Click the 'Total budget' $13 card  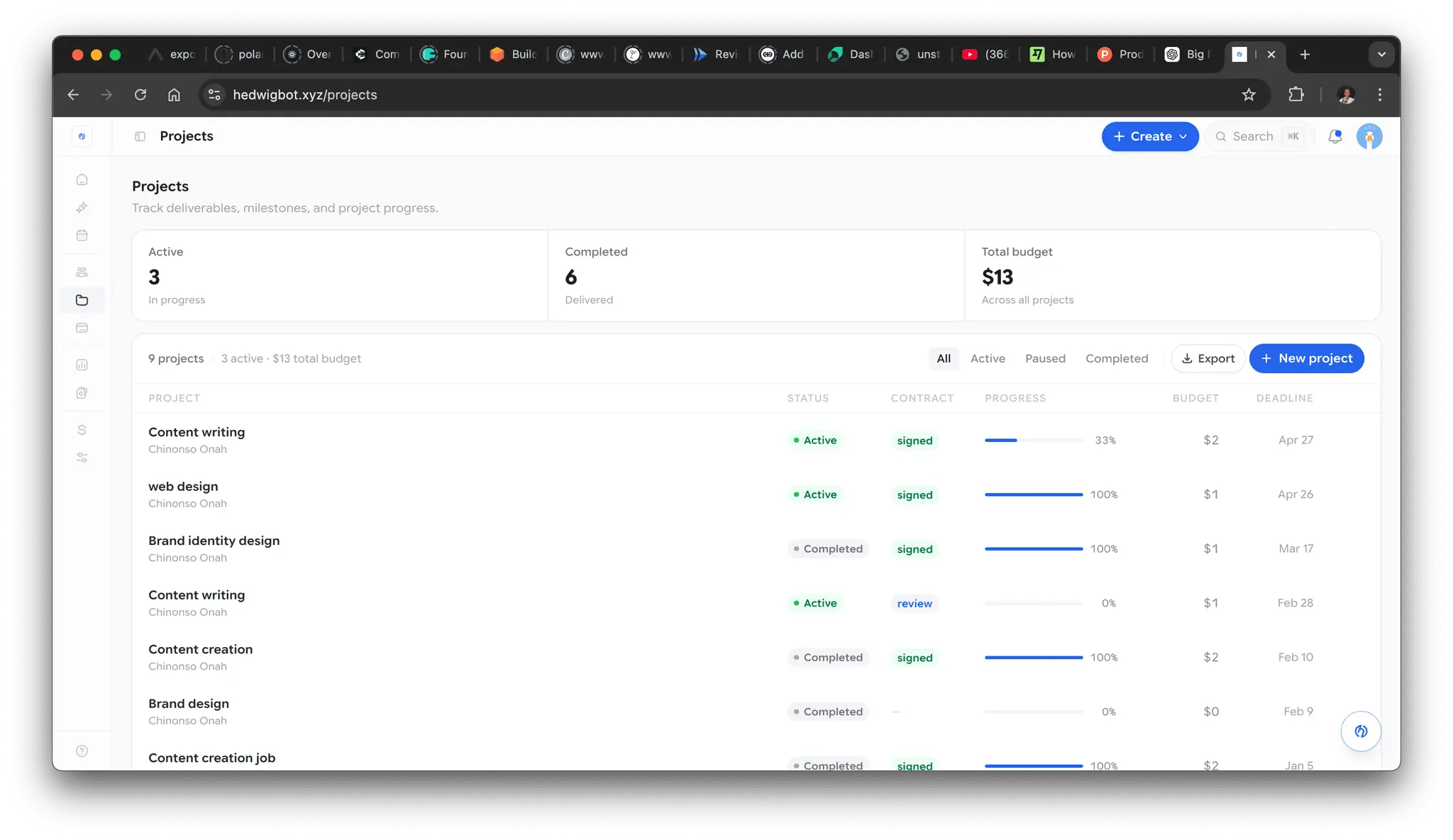1173,275
